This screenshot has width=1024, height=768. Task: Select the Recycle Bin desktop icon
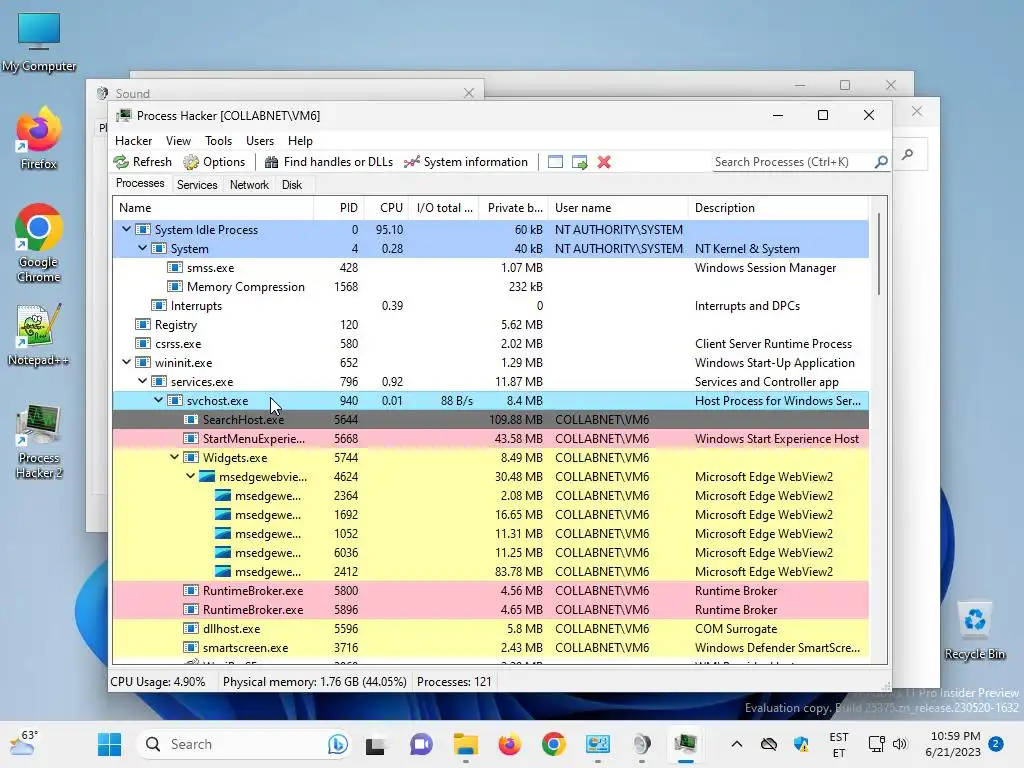[x=975, y=631]
